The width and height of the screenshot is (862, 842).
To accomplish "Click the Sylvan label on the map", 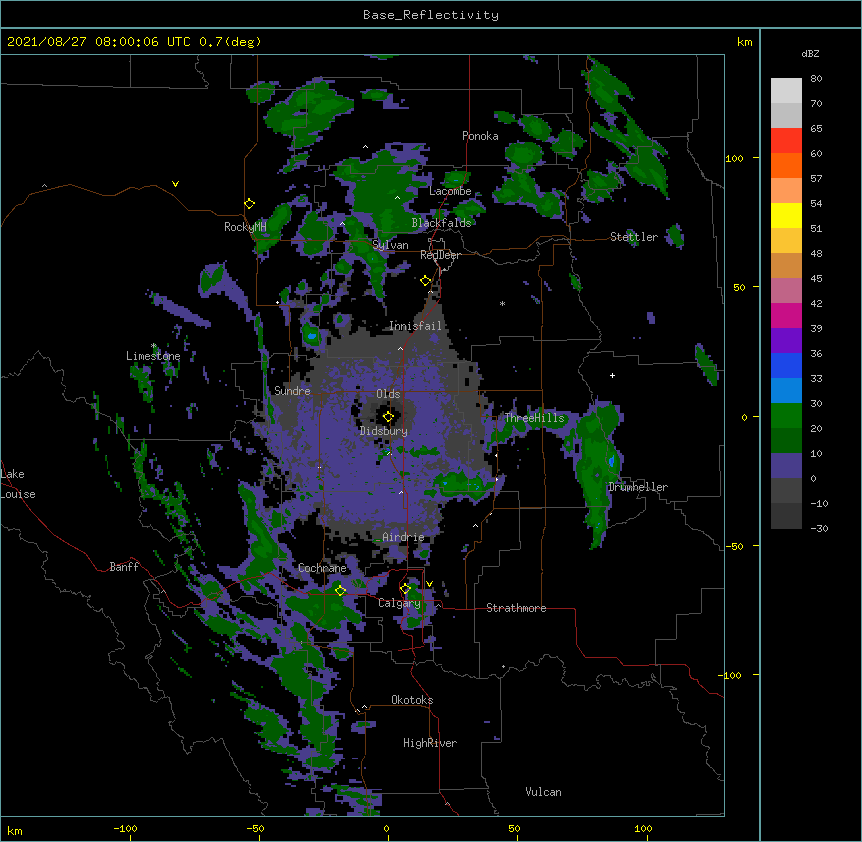I will pyautogui.click(x=390, y=245).
